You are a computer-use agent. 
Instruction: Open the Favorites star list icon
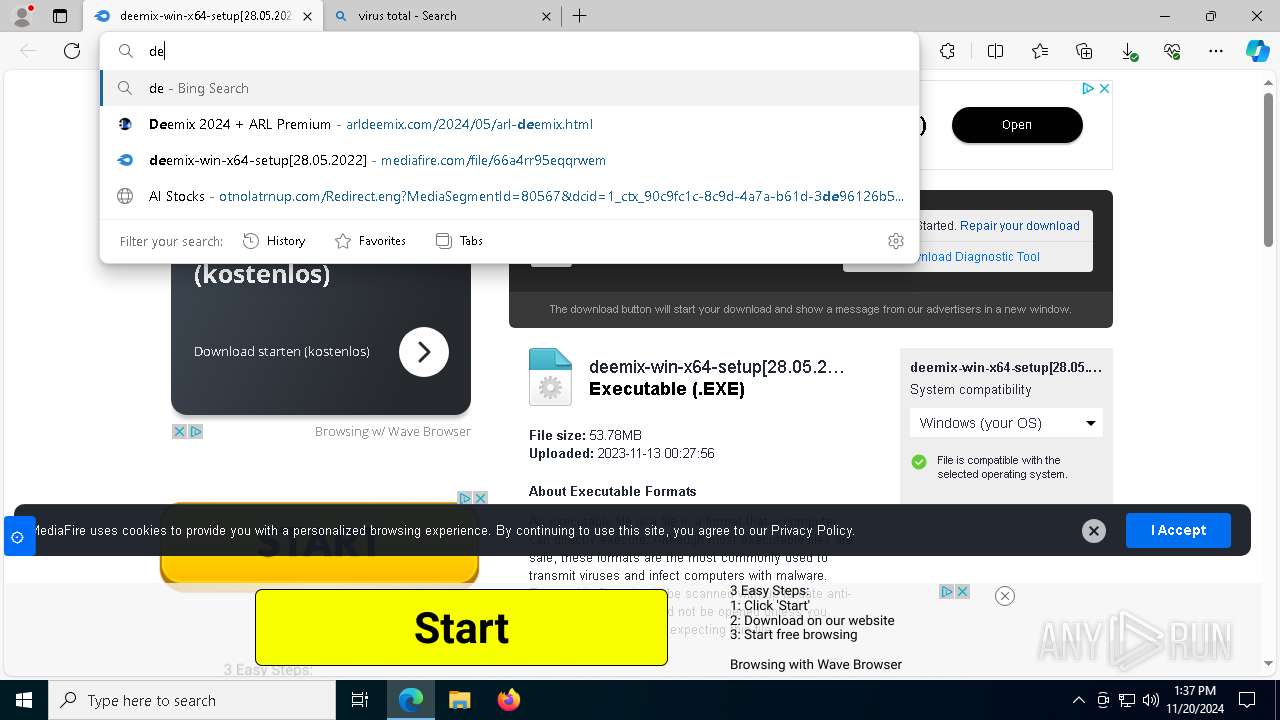click(1040, 51)
